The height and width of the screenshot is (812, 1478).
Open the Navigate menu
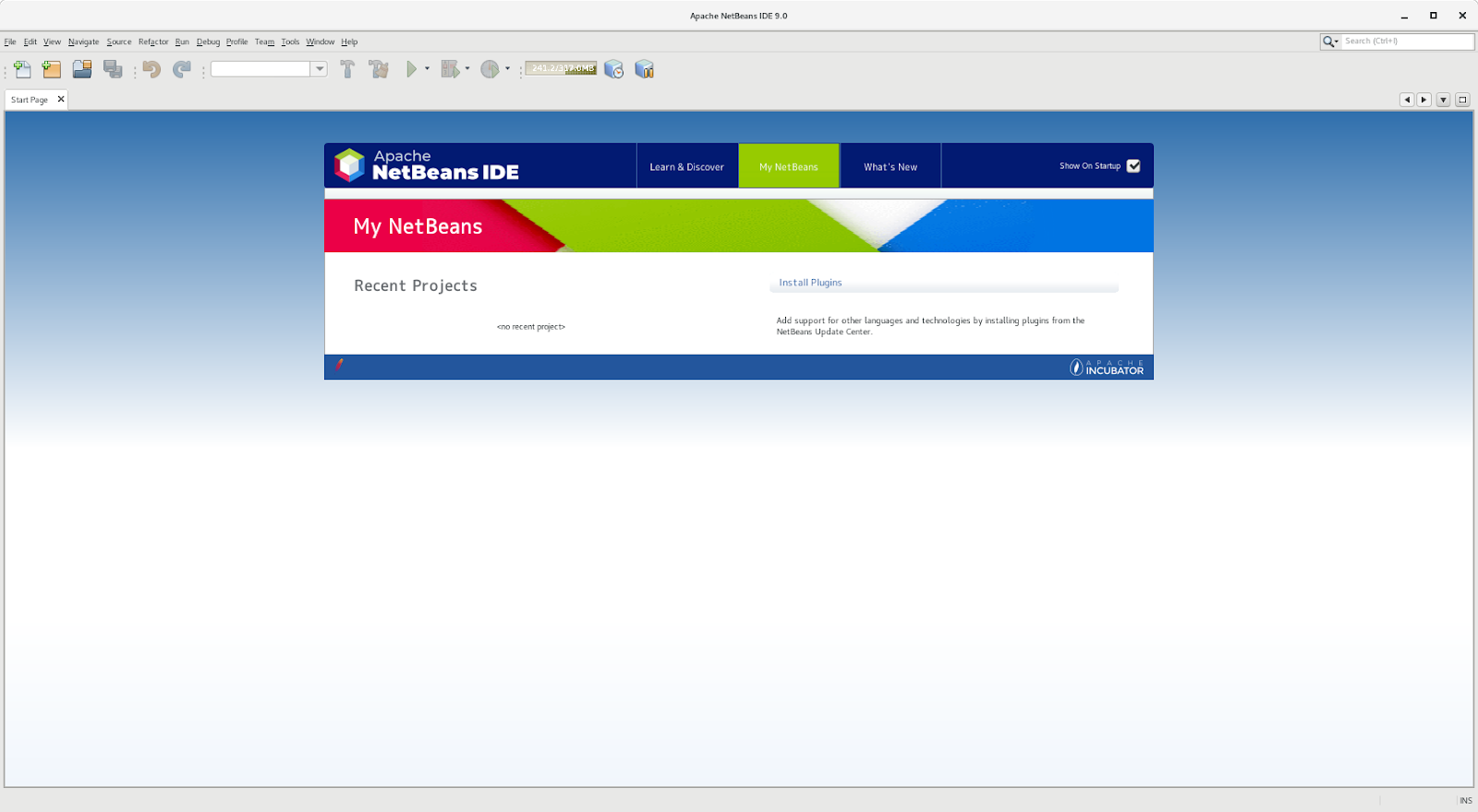83,42
